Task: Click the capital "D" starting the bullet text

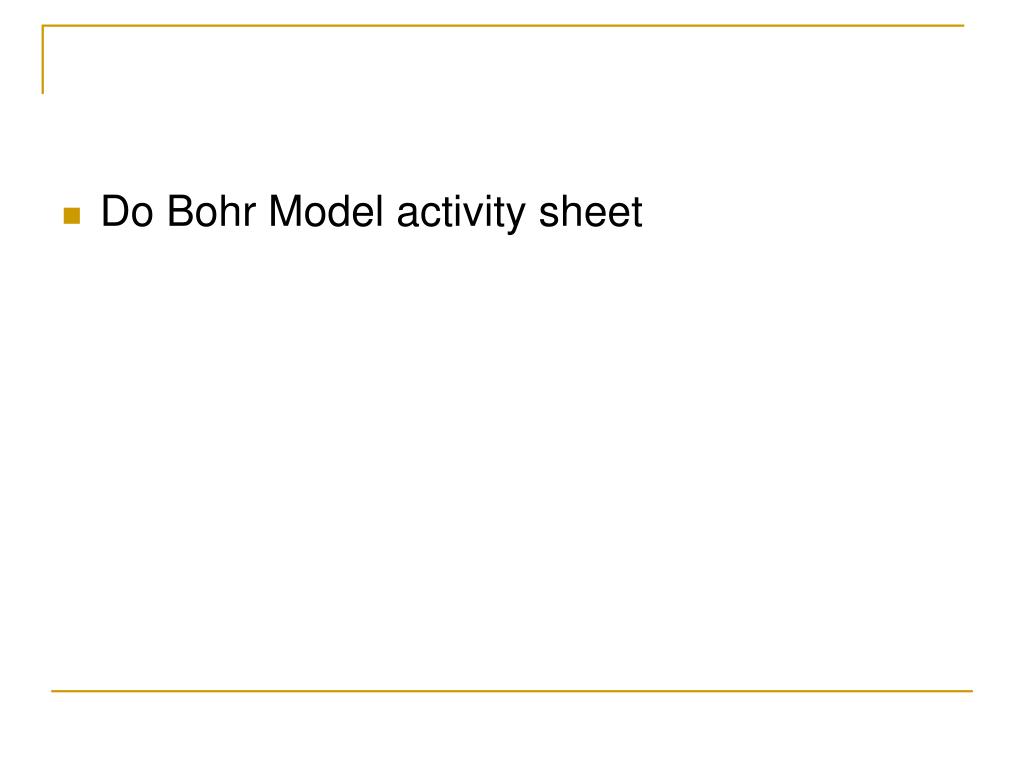Action: [x=114, y=212]
